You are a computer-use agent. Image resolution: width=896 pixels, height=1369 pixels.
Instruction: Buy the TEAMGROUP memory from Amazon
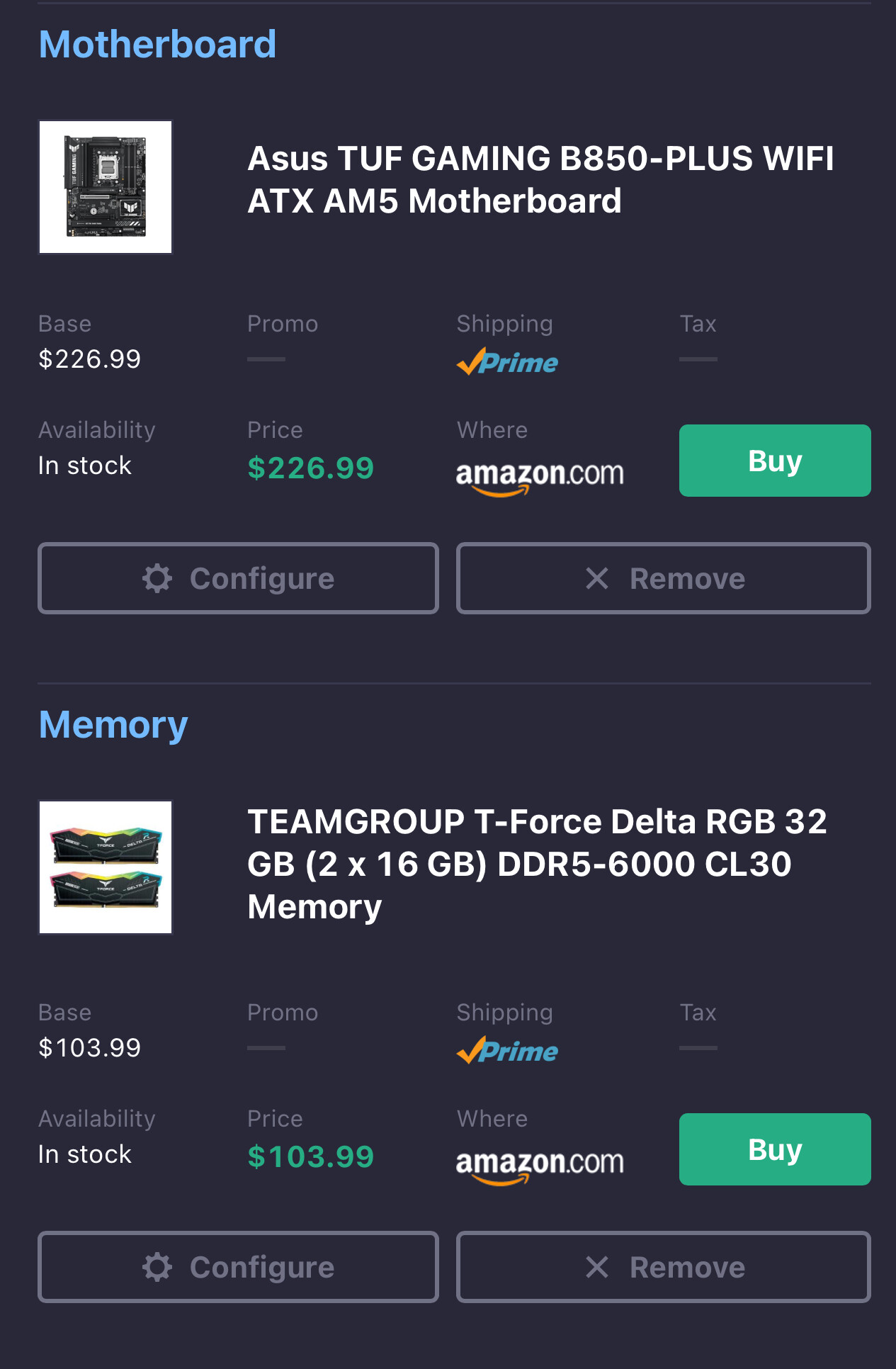(775, 1149)
